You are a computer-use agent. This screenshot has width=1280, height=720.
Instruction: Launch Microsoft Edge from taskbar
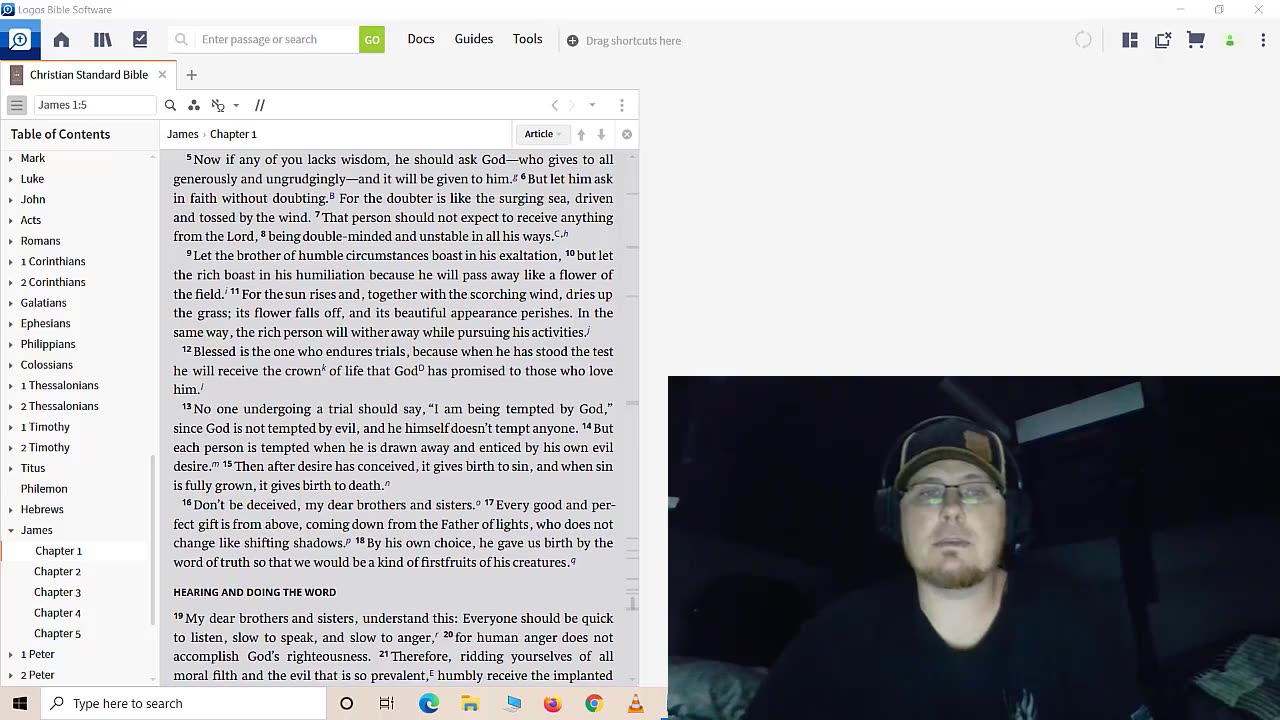(429, 704)
